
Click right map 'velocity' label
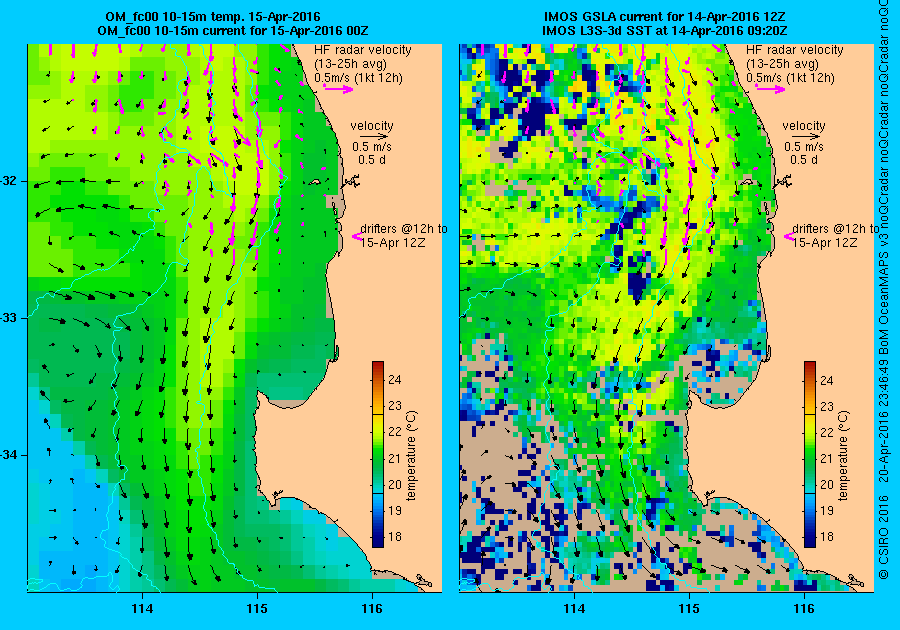click(x=804, y=126)
